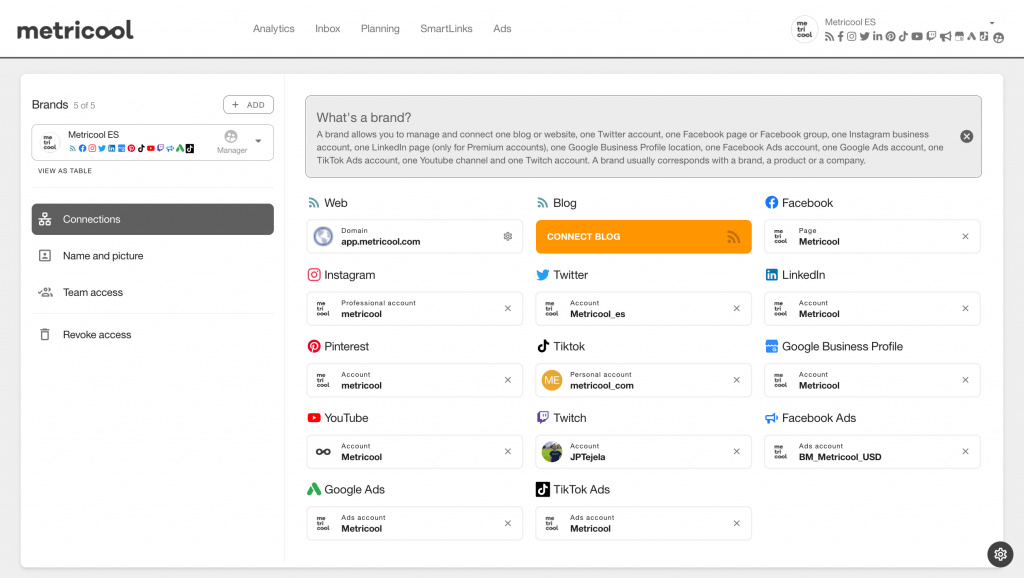1024x578 pixels.
Task: Remove Tiktok account metricool_com
Action: coord(737,380)
